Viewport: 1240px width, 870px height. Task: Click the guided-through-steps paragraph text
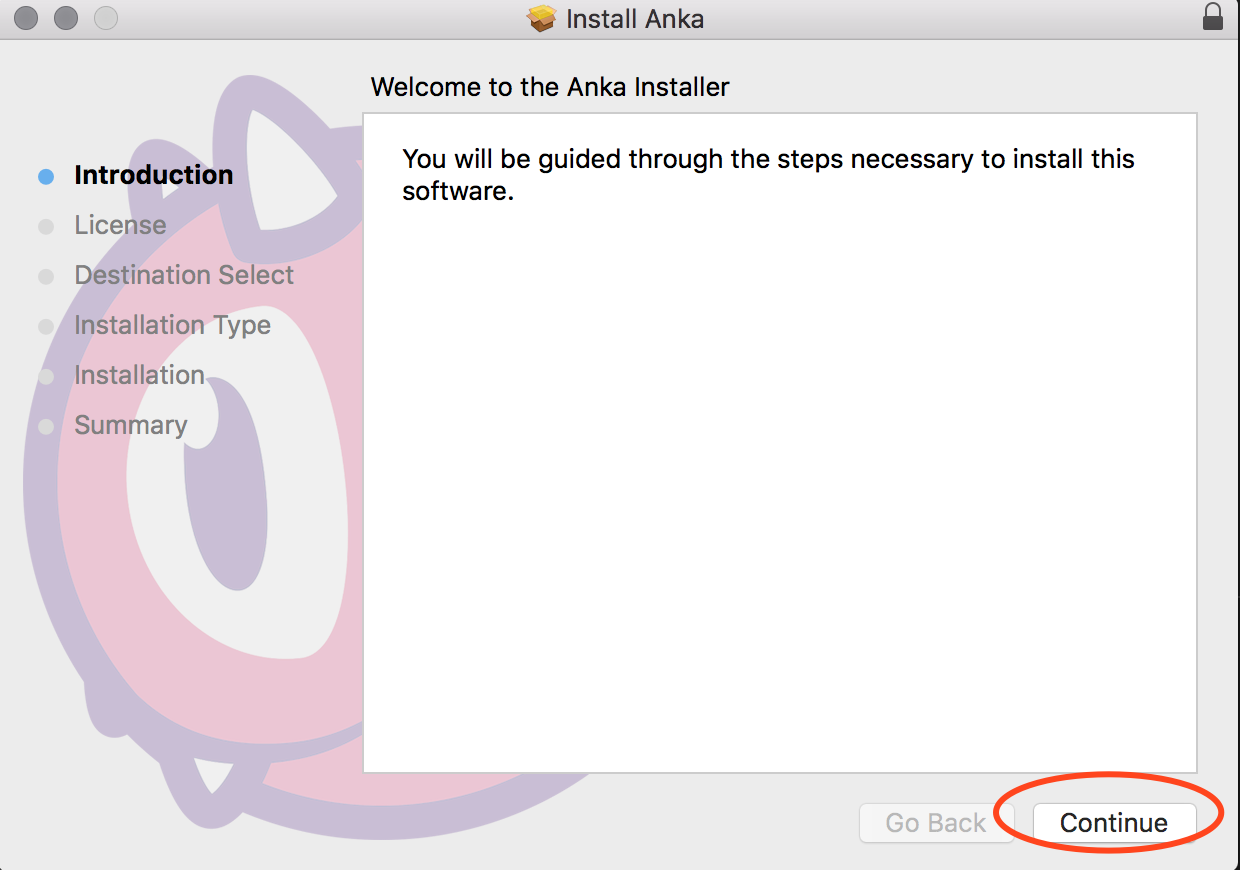pos(768,174)
